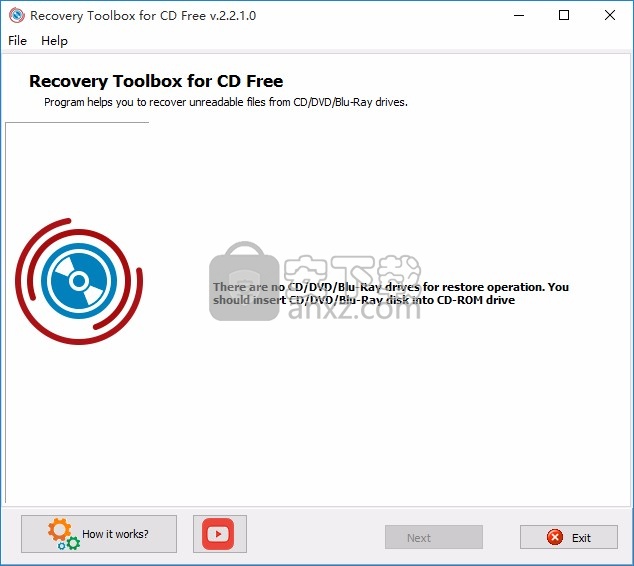Click the greyed-out Next button
The width and height of the screenshot is (634, 566).
(x=433, y=537)
